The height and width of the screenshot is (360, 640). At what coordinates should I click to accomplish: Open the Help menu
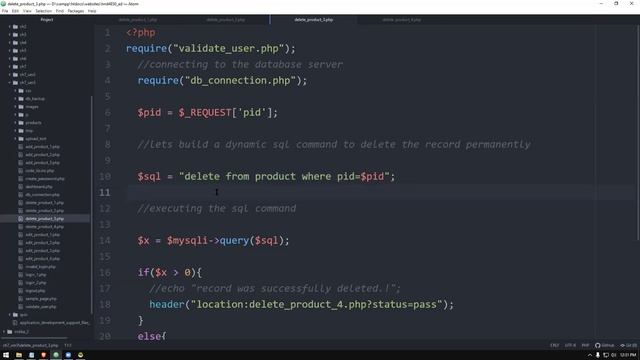92,11
